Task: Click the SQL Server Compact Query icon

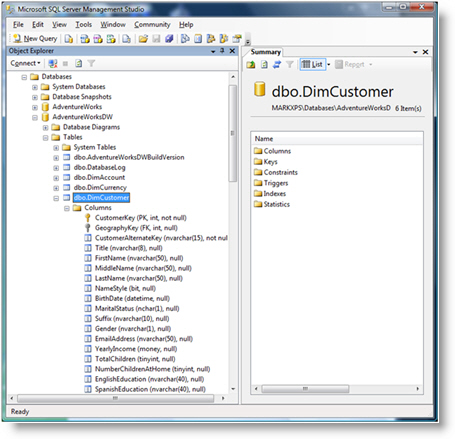Action: point(126,39)
